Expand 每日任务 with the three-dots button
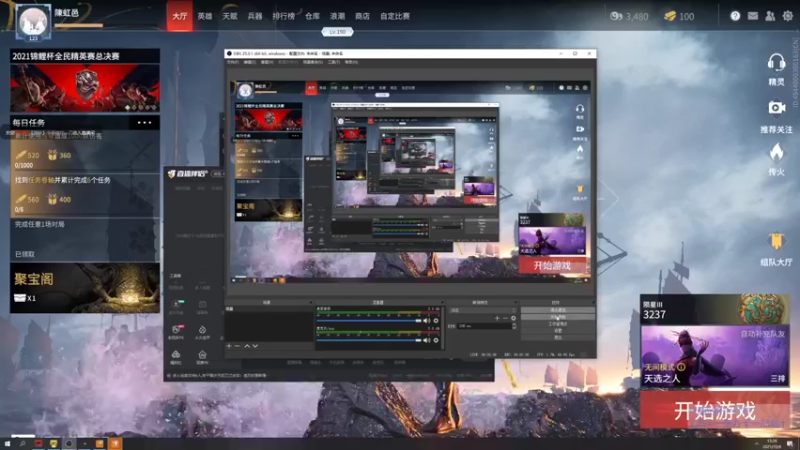The width and height of the screenshot is (800, 450). pyautogui.click(x=144, y=122)
